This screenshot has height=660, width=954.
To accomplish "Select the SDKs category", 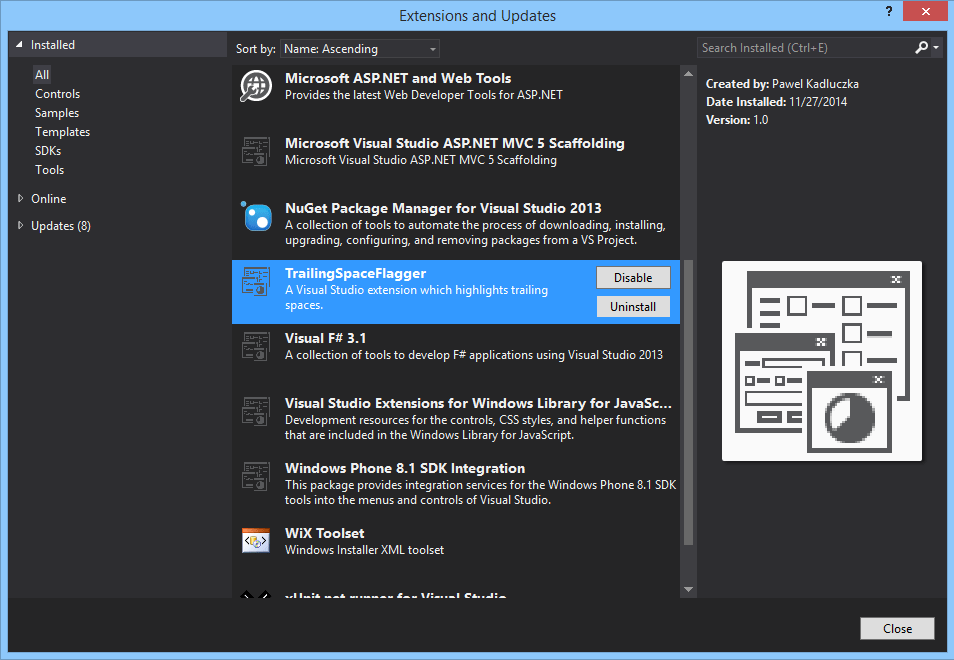I will [x=48, y=151].
